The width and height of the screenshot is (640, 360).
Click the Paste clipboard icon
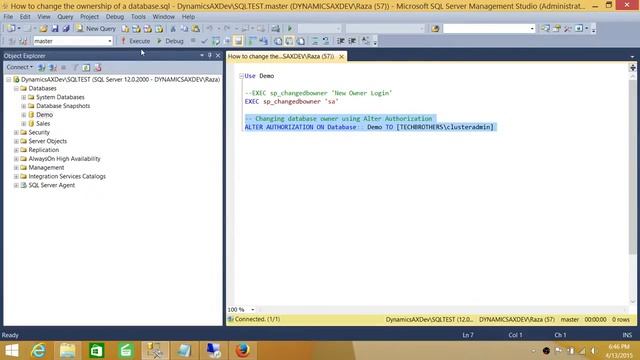point(196,29)
